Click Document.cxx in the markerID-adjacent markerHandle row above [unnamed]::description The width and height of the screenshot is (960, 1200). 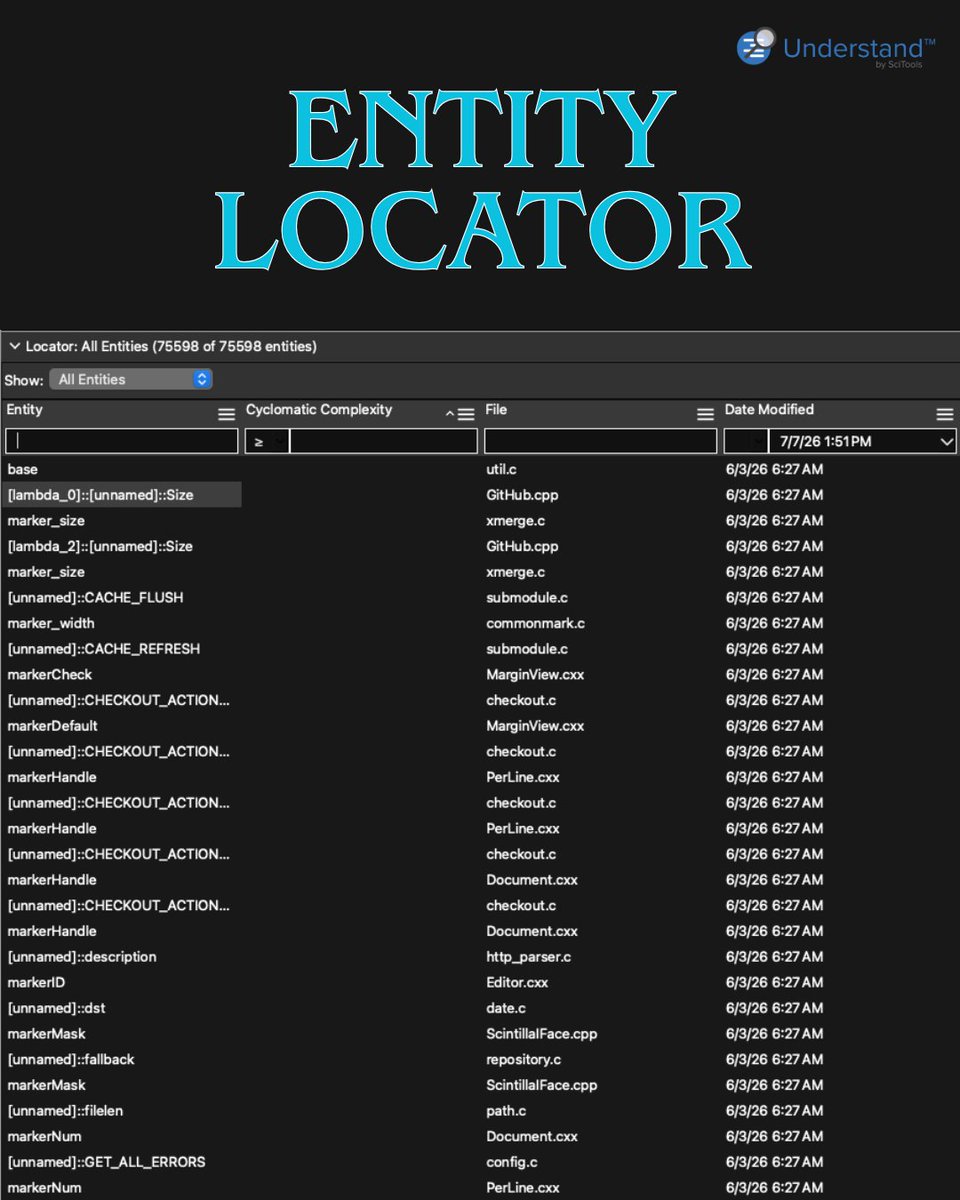click(x=532, y=931)
